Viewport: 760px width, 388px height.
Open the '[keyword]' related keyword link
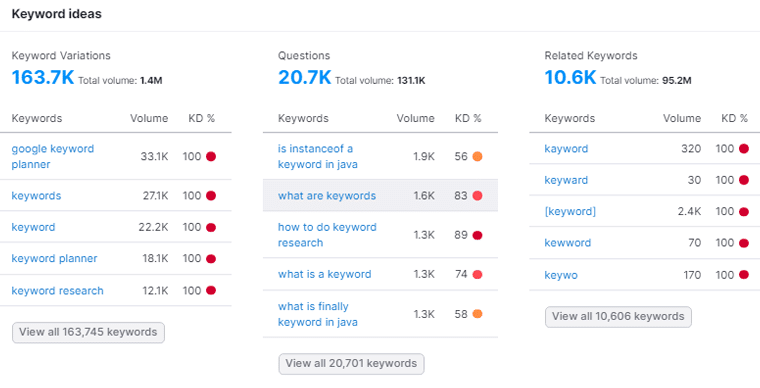point(570,212)
